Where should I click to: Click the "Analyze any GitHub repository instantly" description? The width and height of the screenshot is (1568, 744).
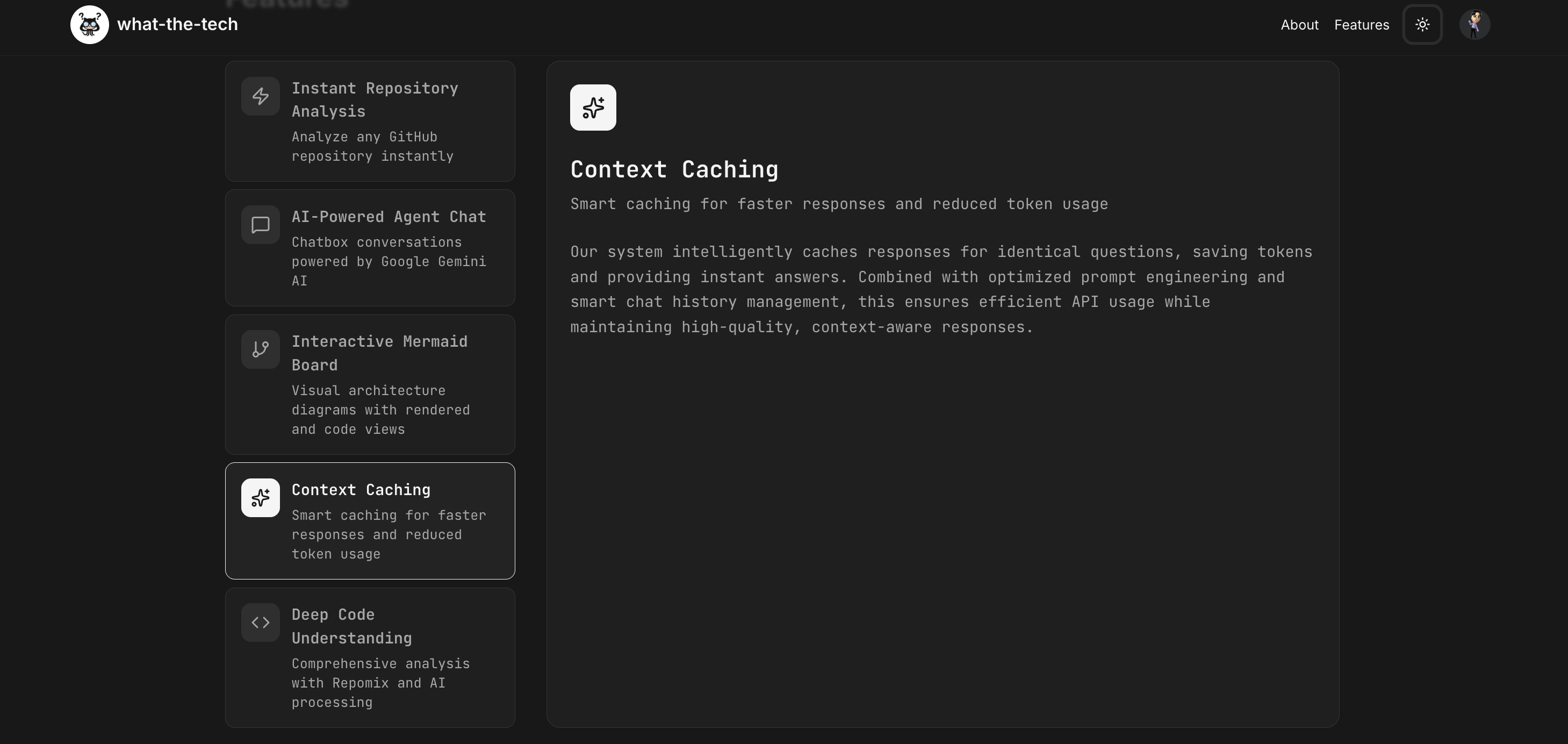pyautogui.click(x=372, y=147)
